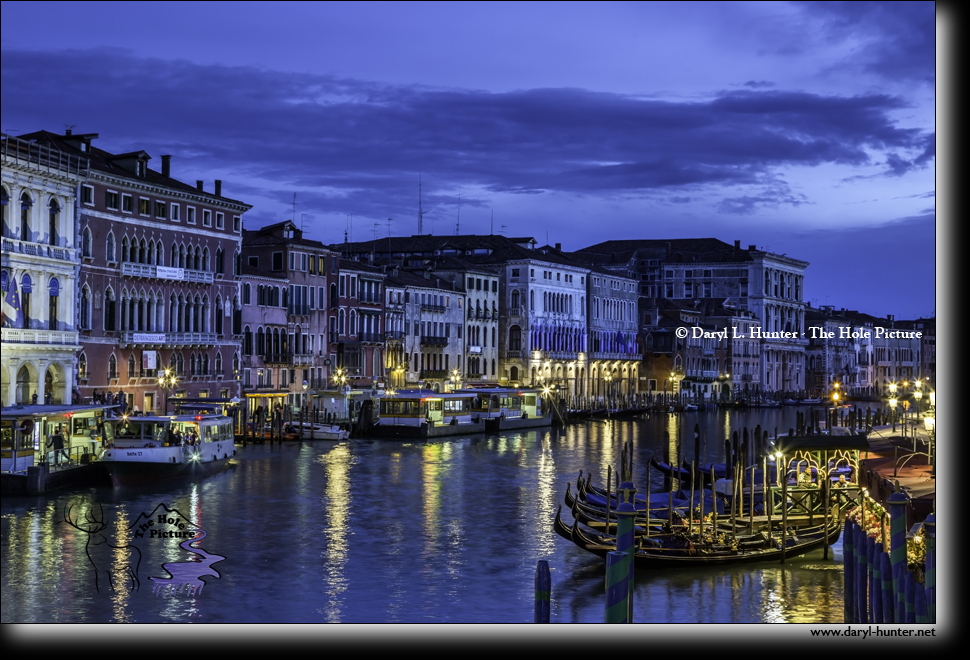Viewport: 970px width, 660px height.
Task: Click the Daryl L. Hunter copyright watermark
Action: (x=799, y=333)
